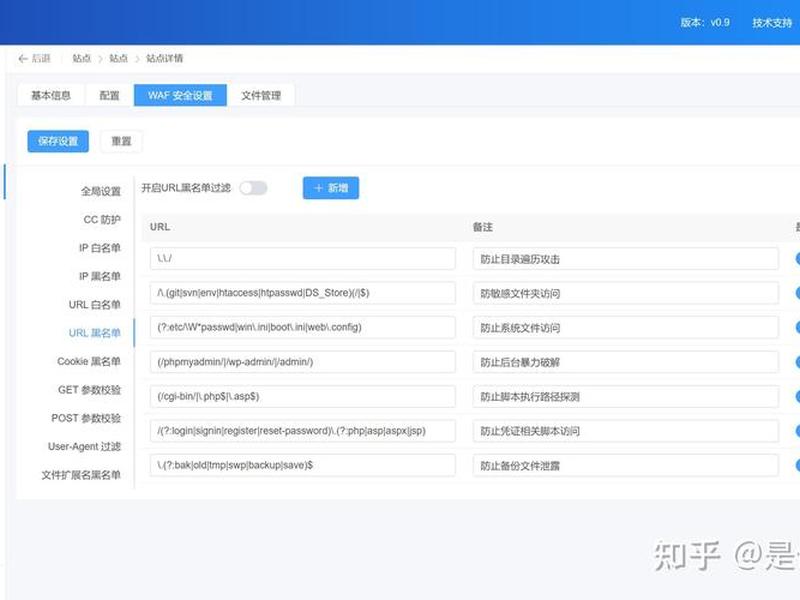Edit URL field with git|svn|env pattern
800x600 pixels.
303,293
